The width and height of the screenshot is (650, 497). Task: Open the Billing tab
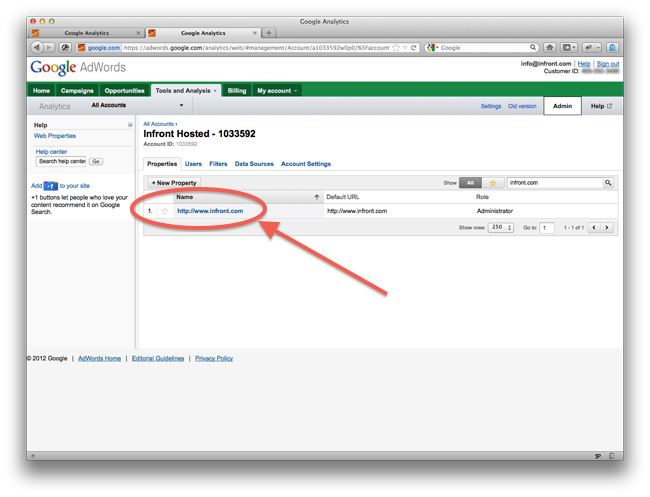pyautogui.click(x=237, y=90)
